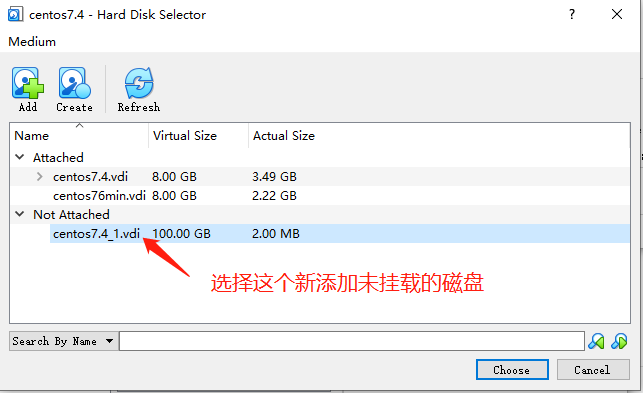643x393 pixels.
Task: Sort by the Name column header
Action: tap(79, 135)
